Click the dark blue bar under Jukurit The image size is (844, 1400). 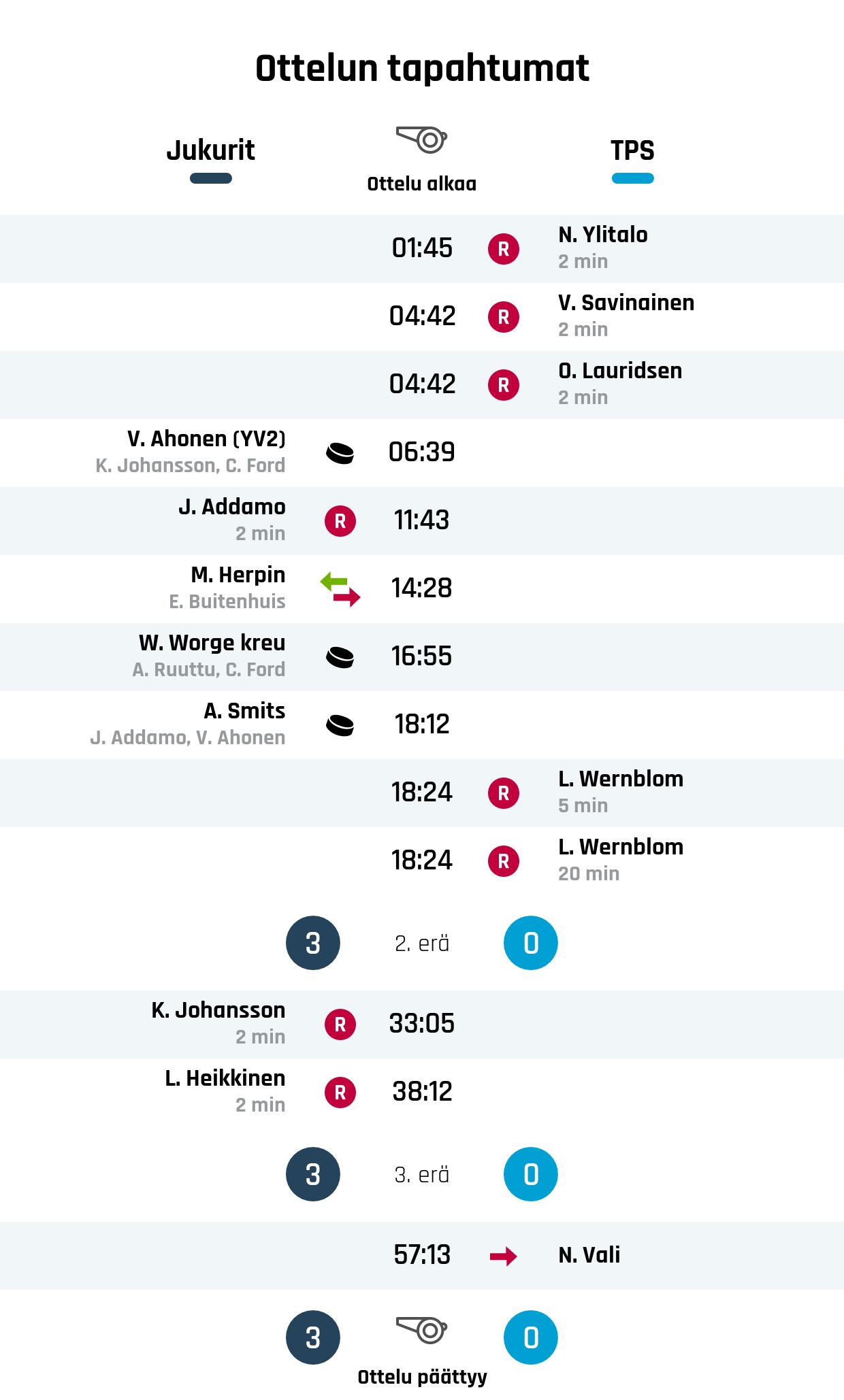click(211, 179)
